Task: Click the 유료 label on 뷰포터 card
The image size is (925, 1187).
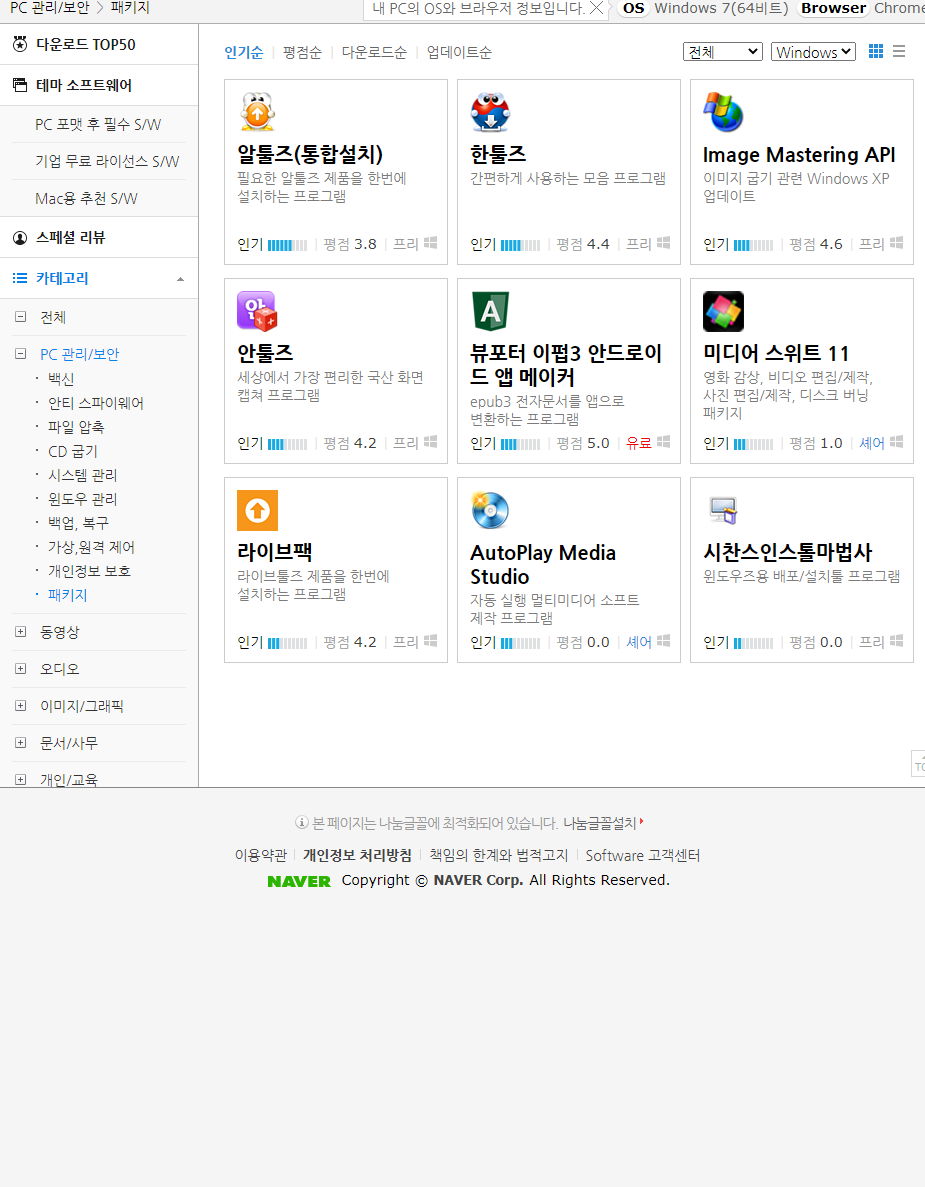Action: 639,443
